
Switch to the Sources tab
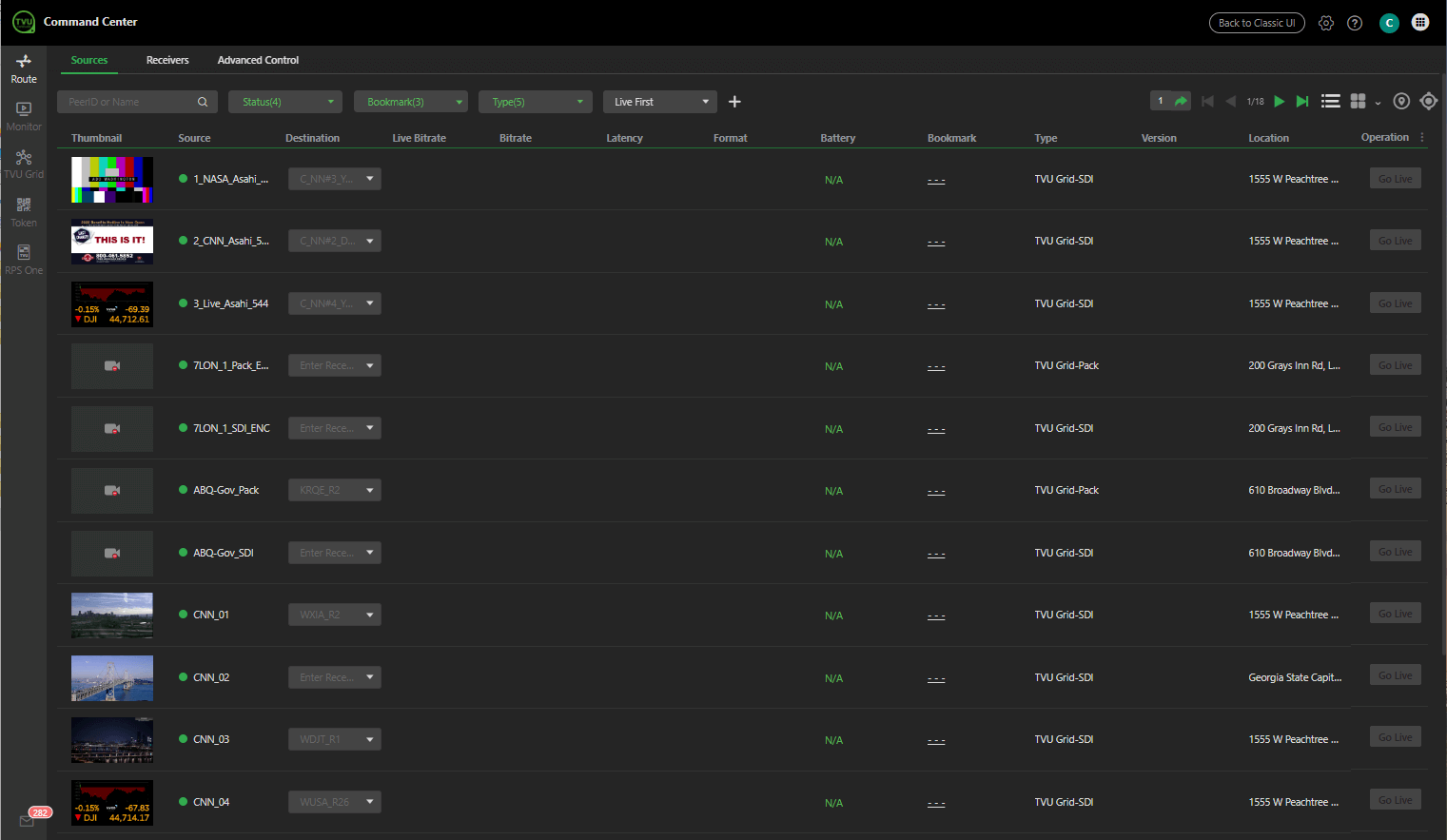[89, 60]
